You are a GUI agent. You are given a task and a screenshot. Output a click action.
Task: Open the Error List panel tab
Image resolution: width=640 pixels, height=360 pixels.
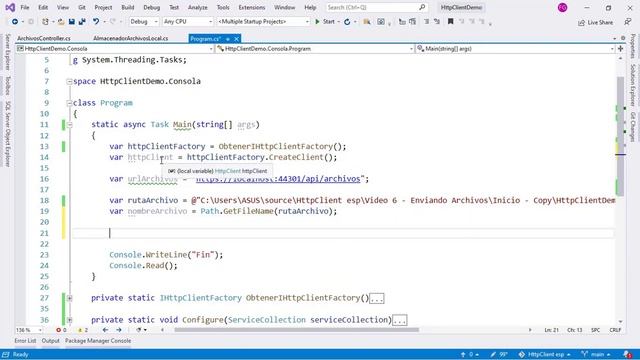[x=25, y=340]
